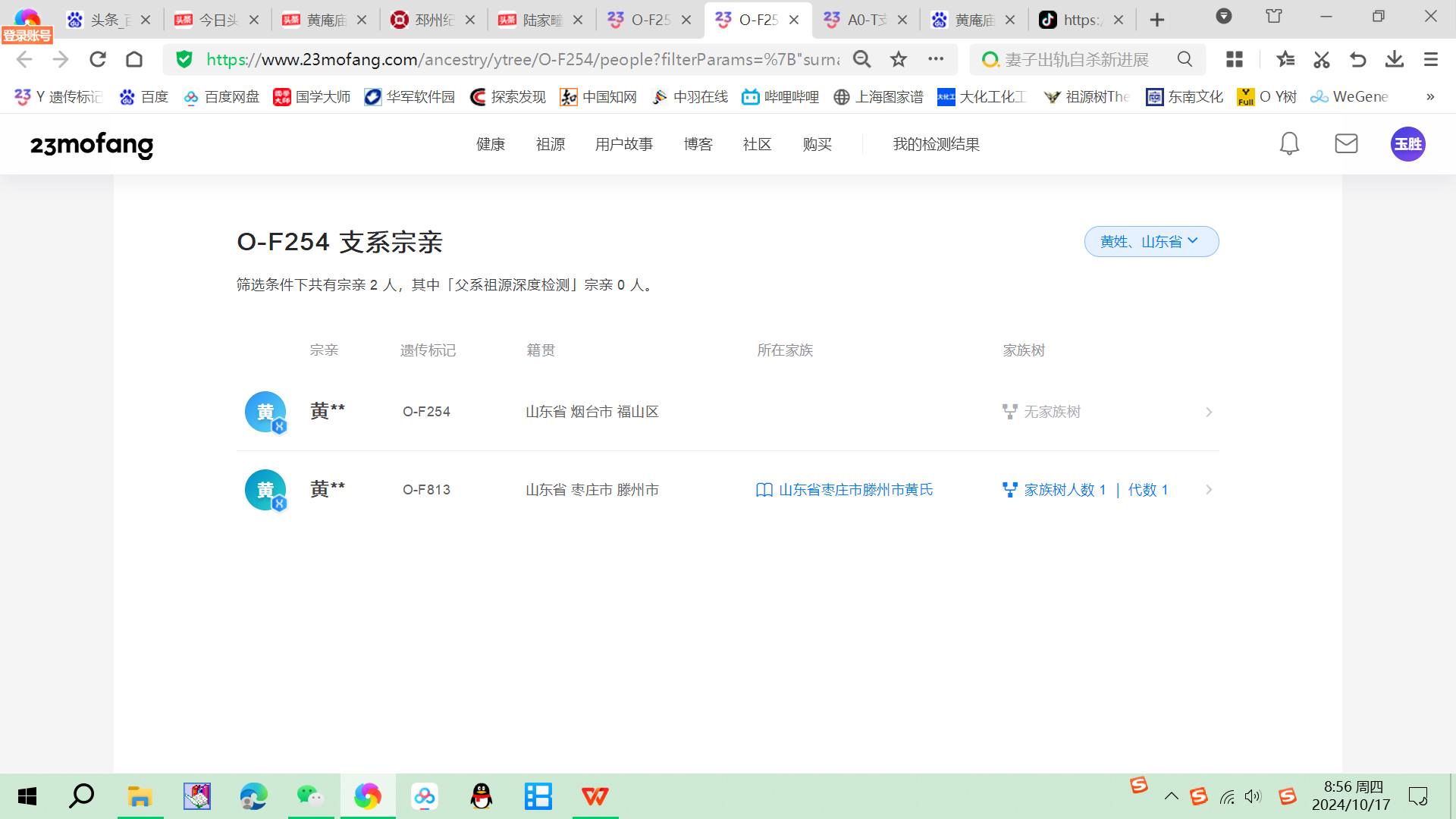This screenshot has width=1456, height=819.
Task: Click avatar of the 枣庄市 滕州市 黄** row
Action: pos(265,490)
